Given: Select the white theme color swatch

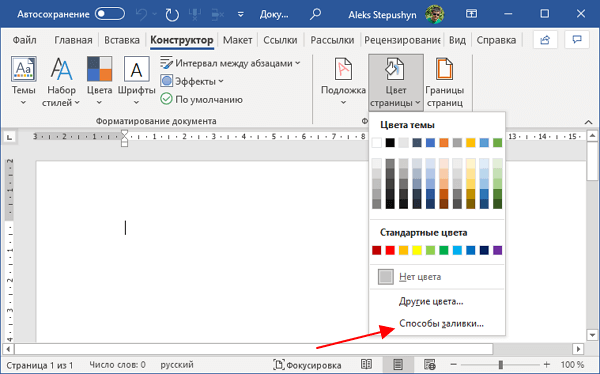Looking at the screenshot, I should pyautogui.click(x=377, y=142).
